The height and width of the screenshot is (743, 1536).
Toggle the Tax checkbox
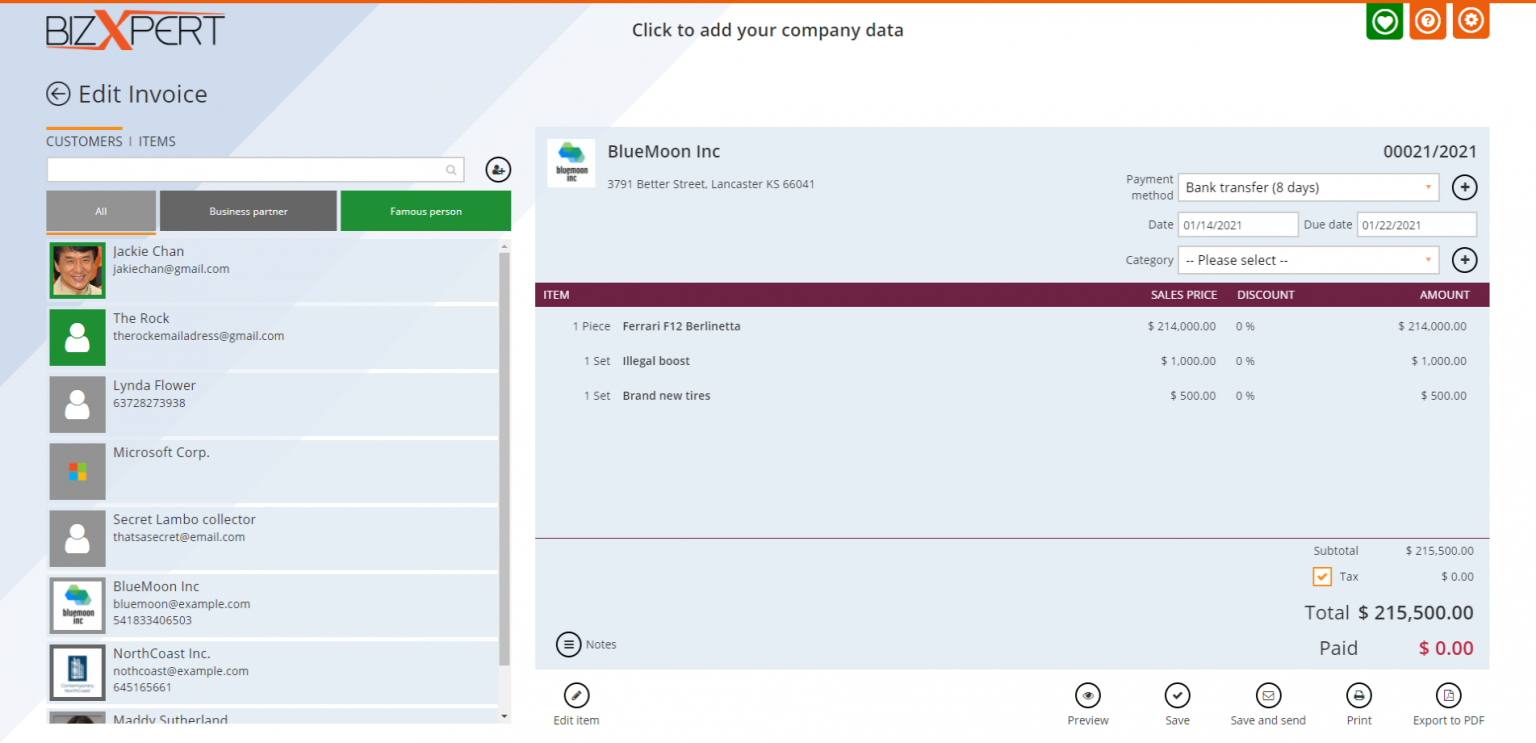click(x=1322, y=577)
